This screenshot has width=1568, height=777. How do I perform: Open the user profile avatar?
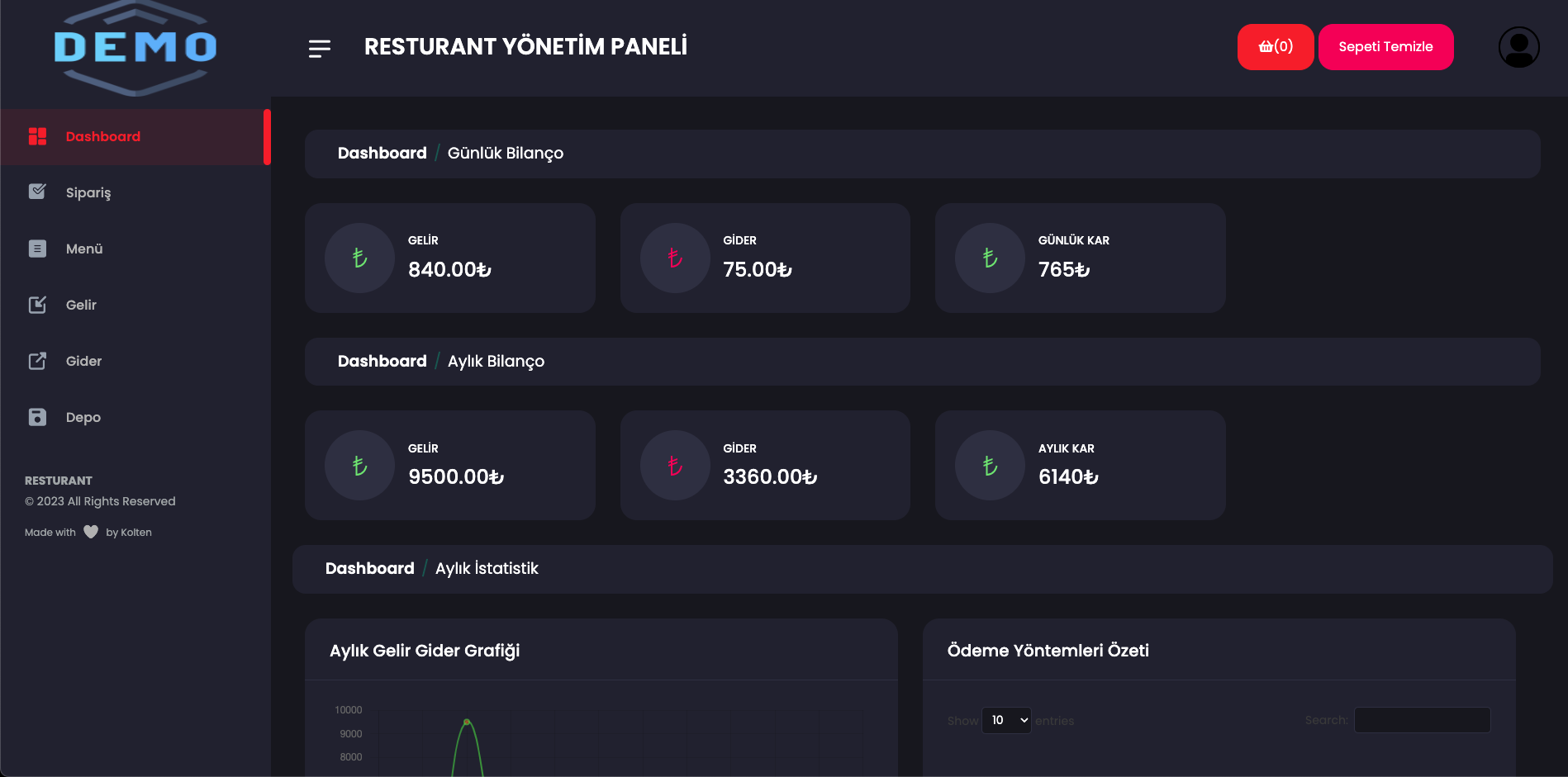click(x=1518, y=47)
